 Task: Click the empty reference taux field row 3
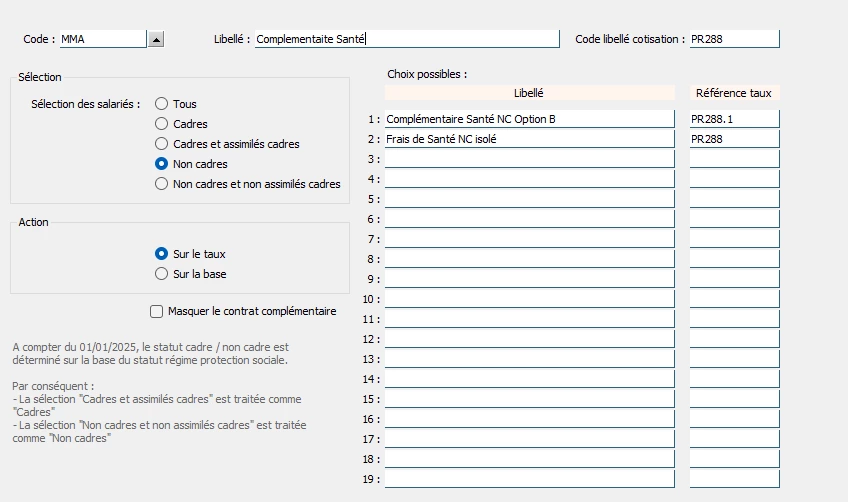pos(734,159)
